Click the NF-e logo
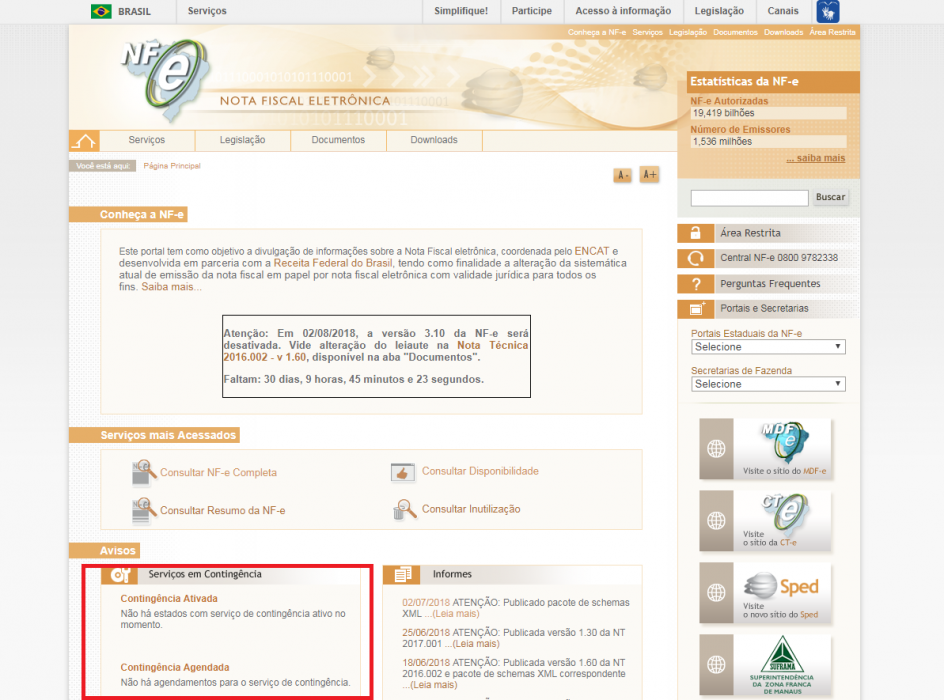944x700 pixels. (x=166, y=79)
